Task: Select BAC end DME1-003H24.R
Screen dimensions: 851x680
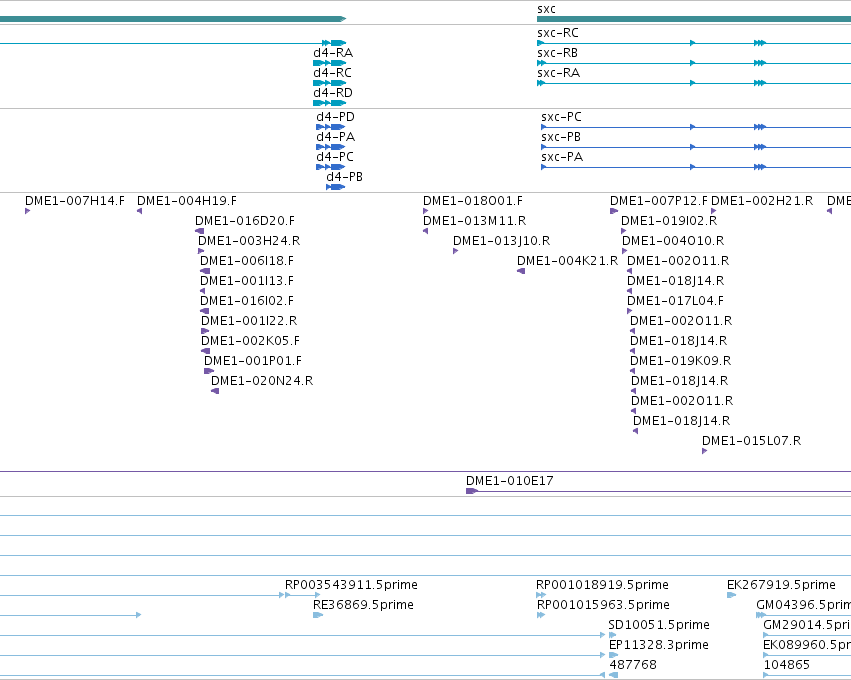Action: 249,241
